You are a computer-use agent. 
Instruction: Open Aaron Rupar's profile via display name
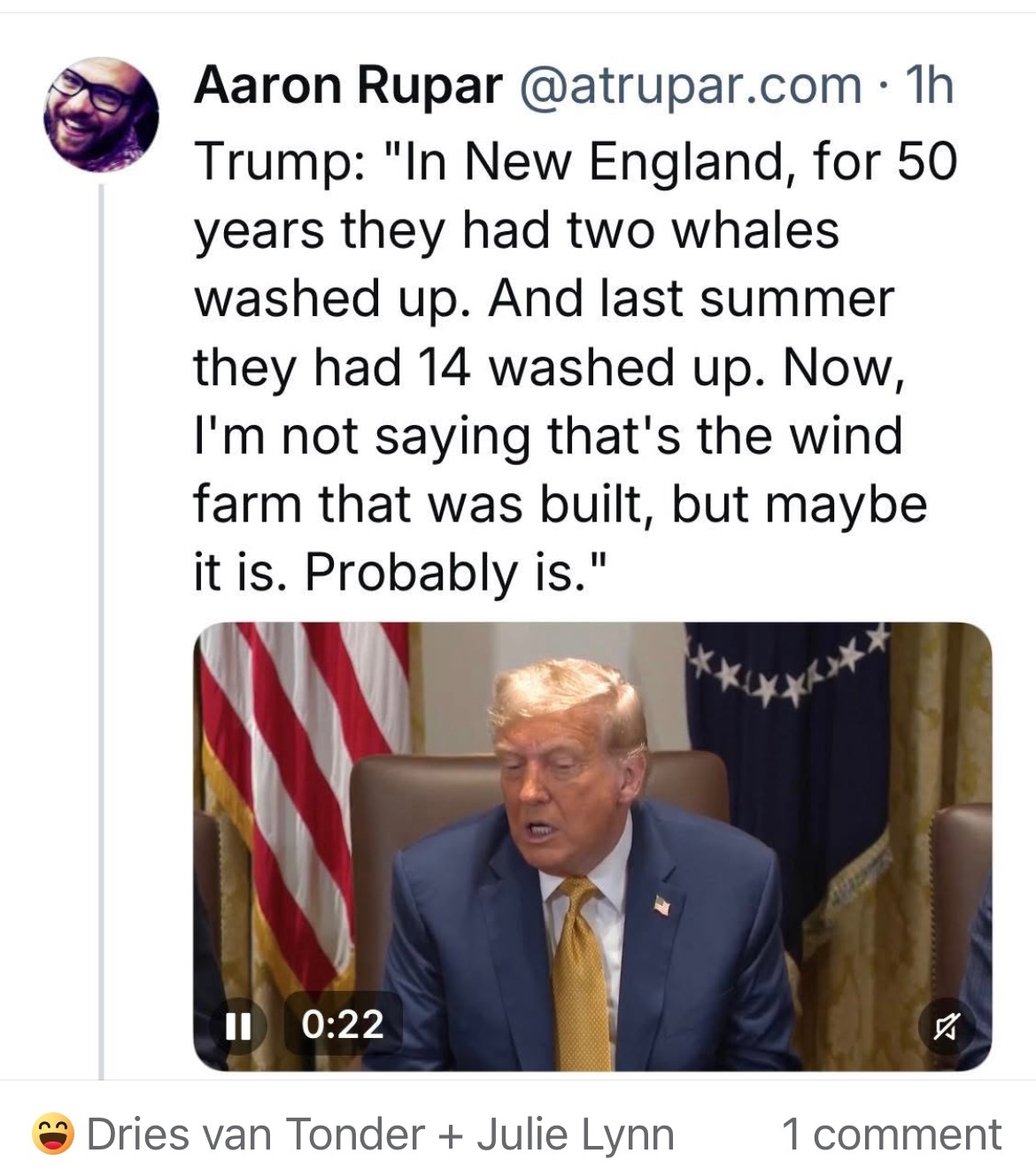[x=347, y=86]
